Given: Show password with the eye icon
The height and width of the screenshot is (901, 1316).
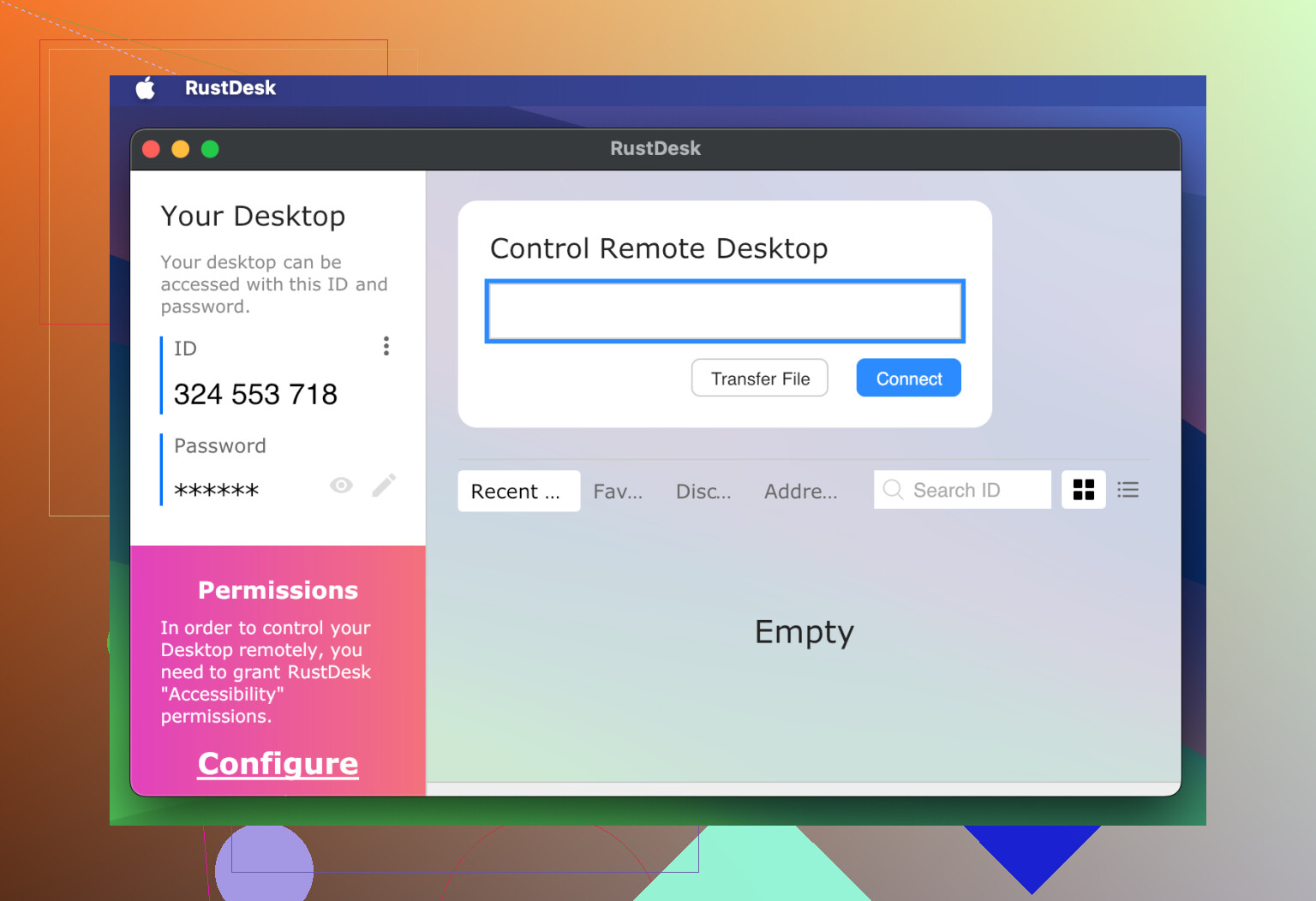Looking at the screenshot, I should pos(341,486).
